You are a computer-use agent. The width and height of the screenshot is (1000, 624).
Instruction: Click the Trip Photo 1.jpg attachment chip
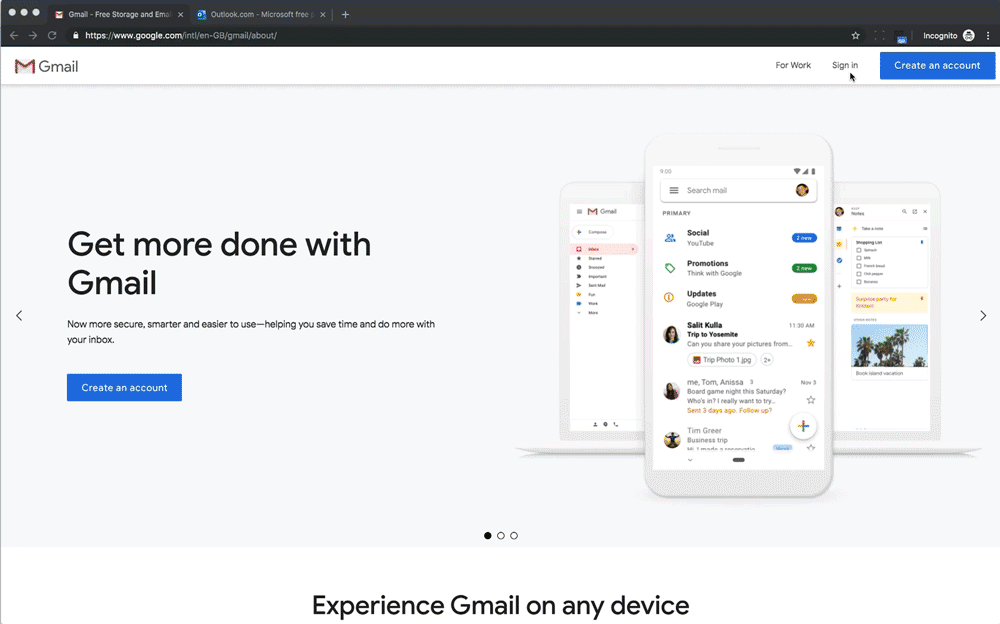click(722, 360)
